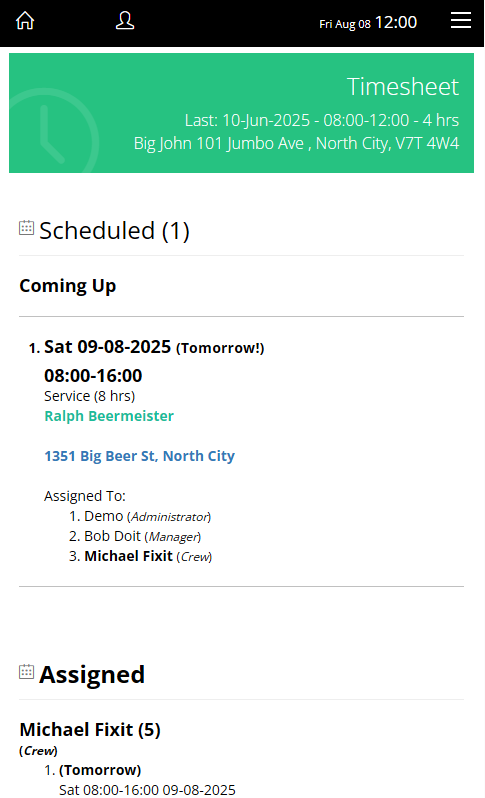Viewport: 485px width, 798px height.
Task: Click Sat 09-08-2025 schedule entry
Action: pos(107,347)
